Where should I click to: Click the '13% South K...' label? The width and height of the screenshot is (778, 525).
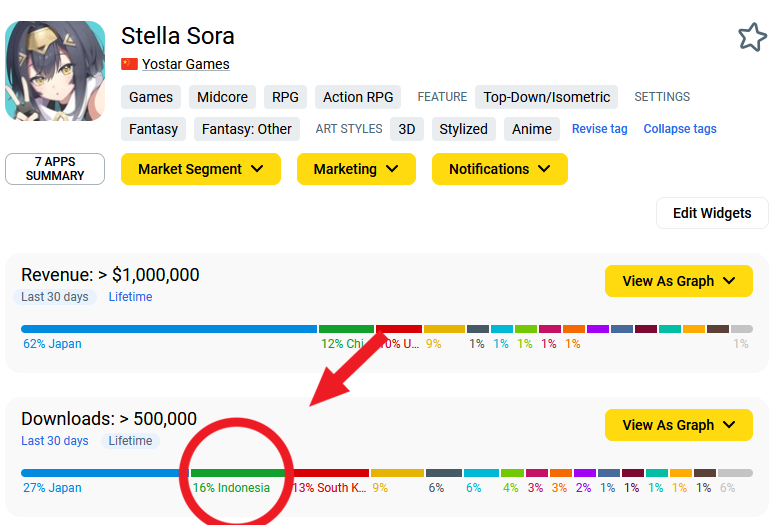point(329,487)
